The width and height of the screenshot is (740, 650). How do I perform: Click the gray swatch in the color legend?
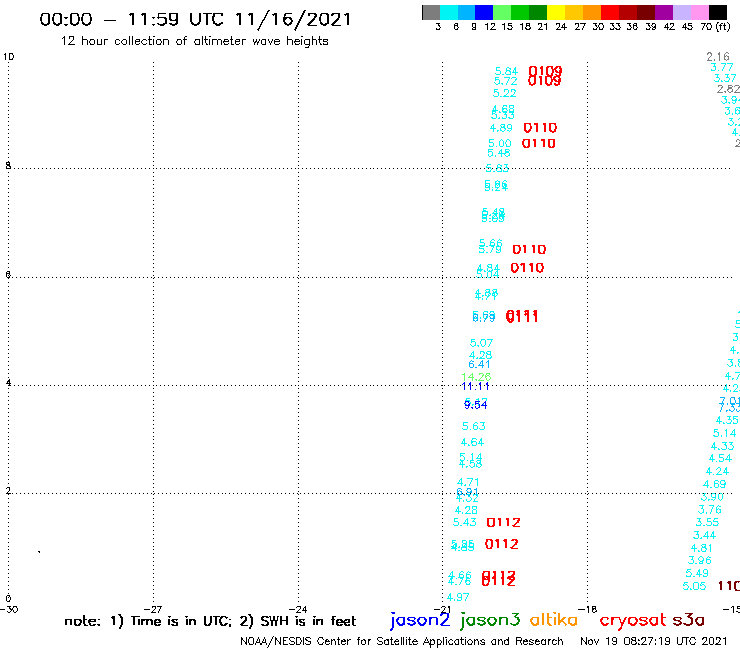coord(431,12)
